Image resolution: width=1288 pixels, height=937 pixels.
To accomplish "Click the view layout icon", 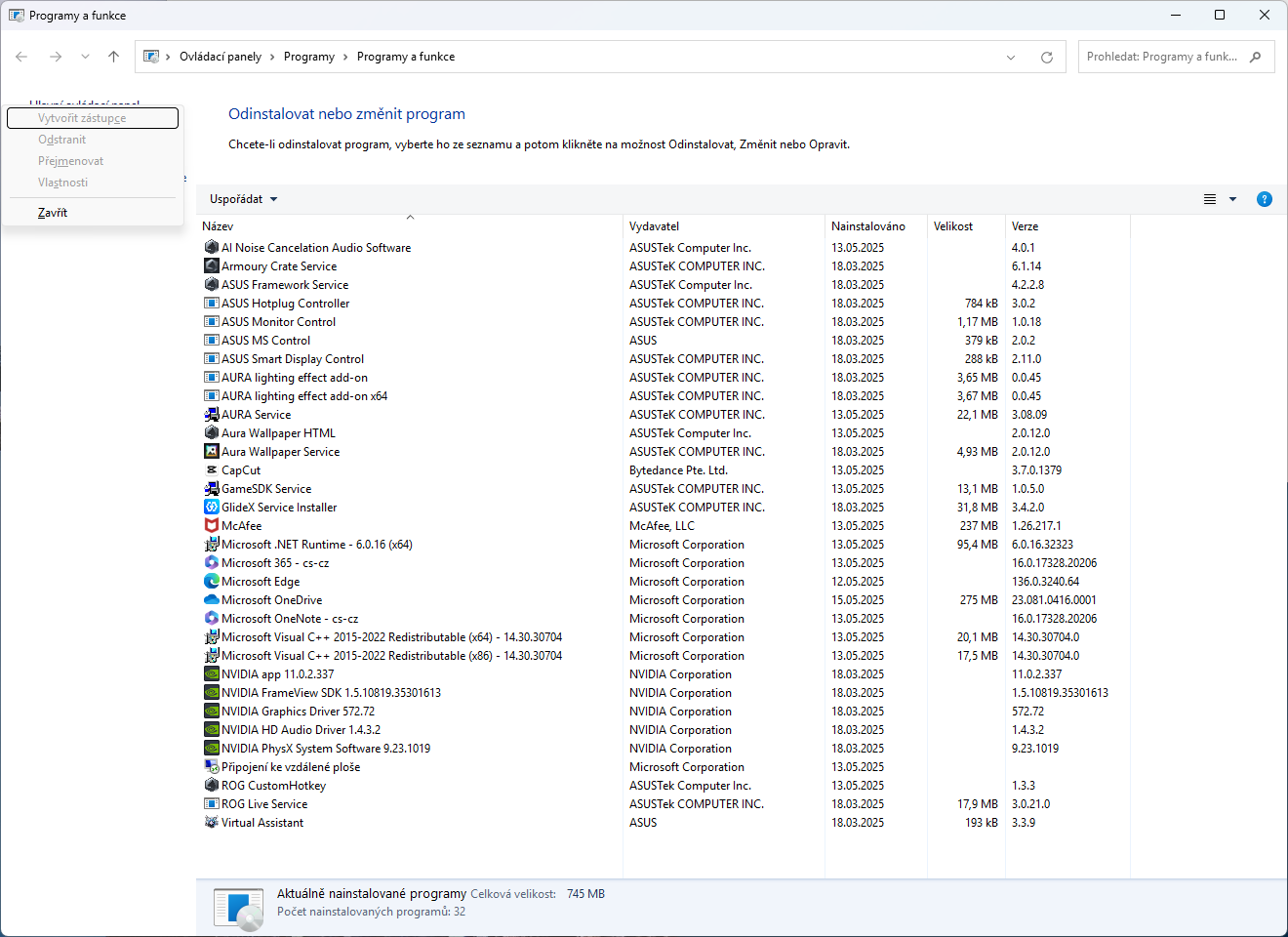I will 1209,199.
